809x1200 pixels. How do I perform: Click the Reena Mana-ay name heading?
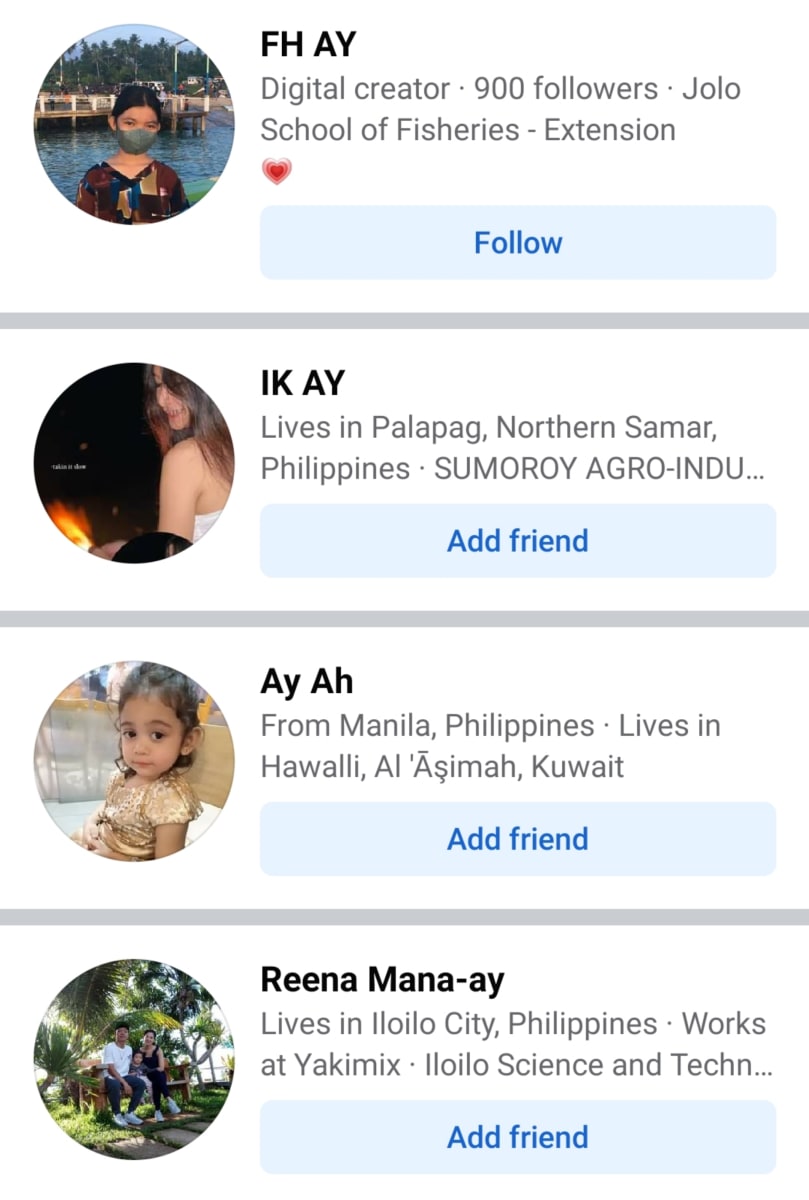coord(383,980)
